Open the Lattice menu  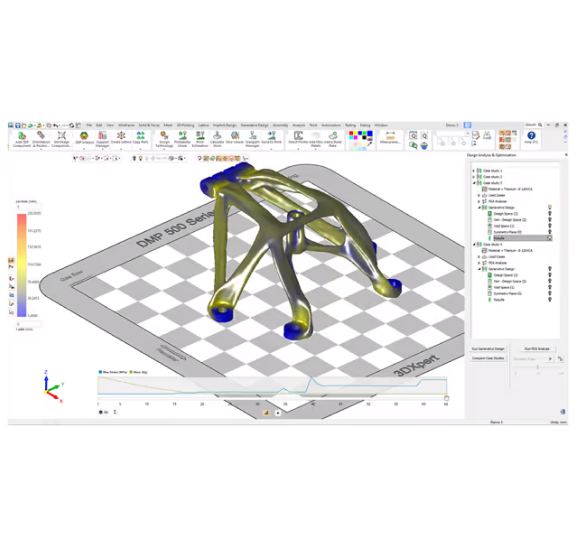tap(203, 125)
